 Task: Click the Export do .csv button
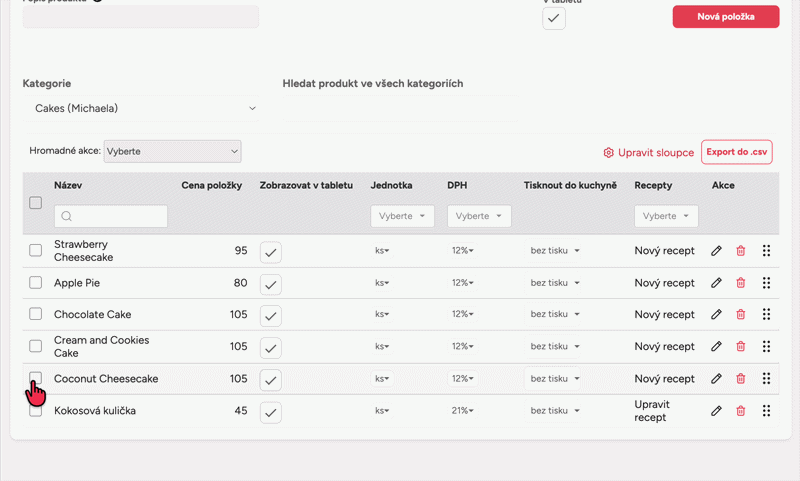737,152
